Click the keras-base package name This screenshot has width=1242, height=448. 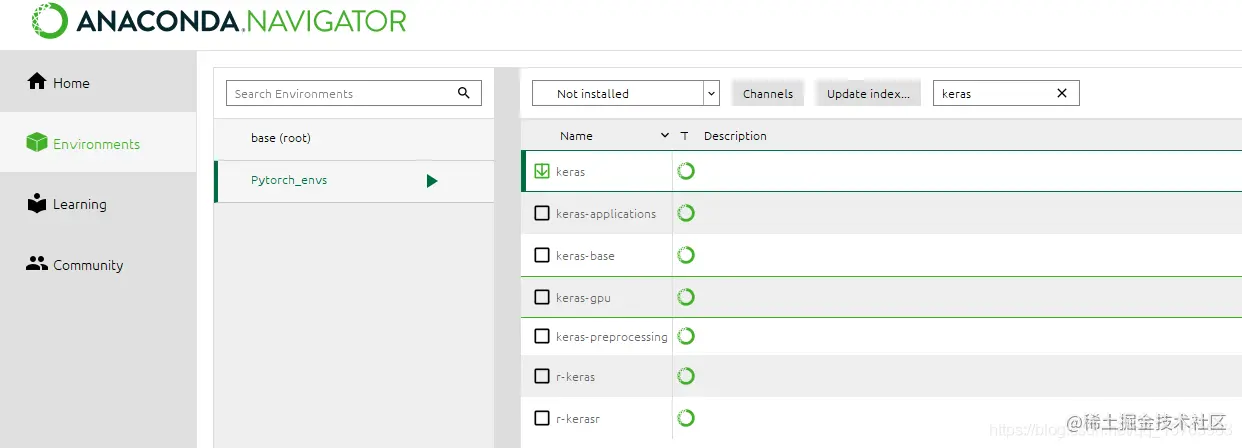point(585,256)
